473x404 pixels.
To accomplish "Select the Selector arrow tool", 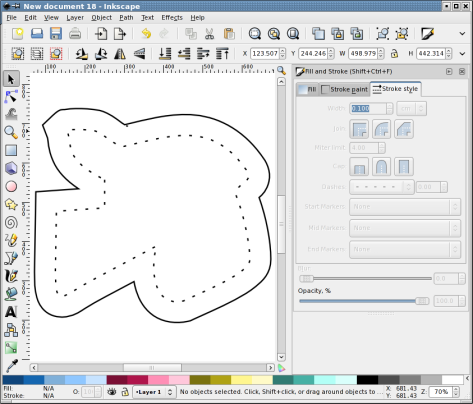I will [11, 79].
